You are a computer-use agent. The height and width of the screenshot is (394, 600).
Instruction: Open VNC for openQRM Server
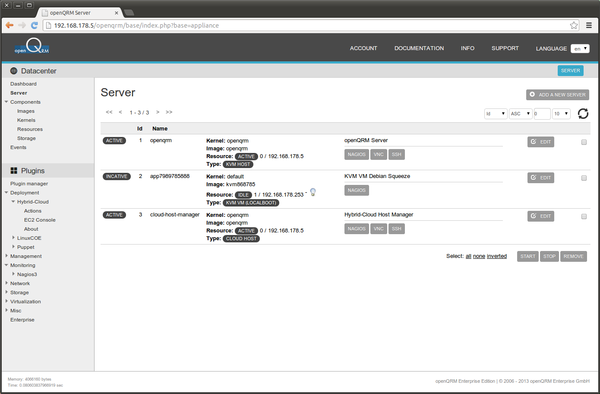pos(378,155)
